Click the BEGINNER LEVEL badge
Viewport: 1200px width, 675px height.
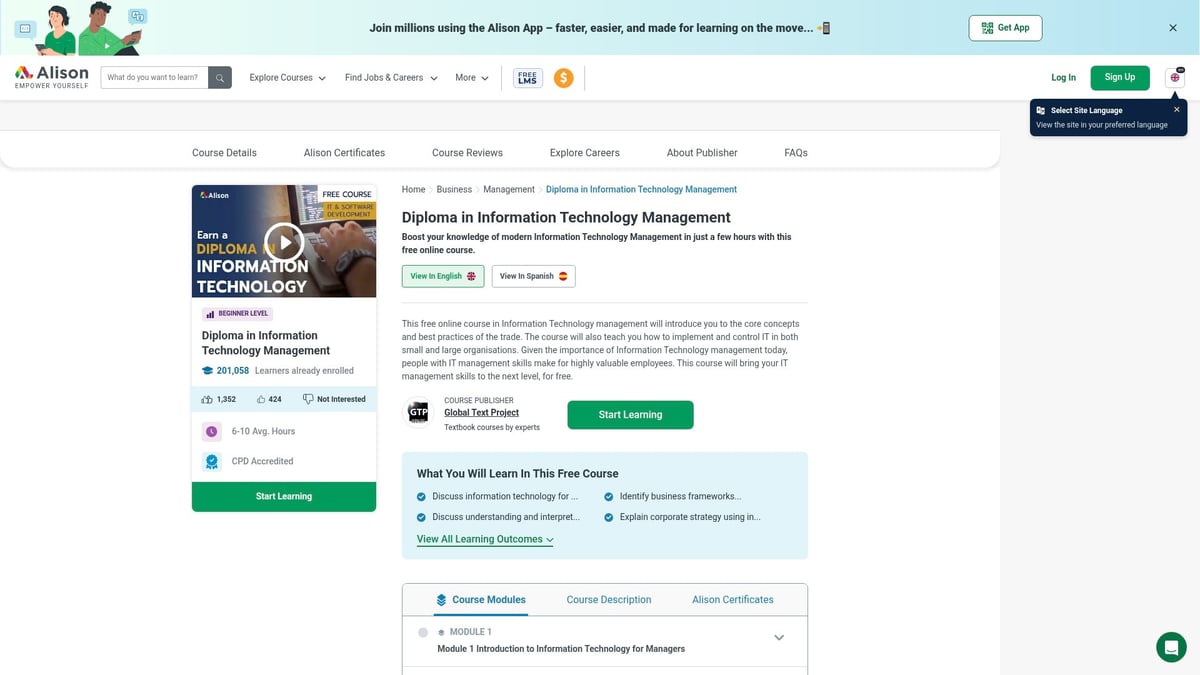point(237,313)
